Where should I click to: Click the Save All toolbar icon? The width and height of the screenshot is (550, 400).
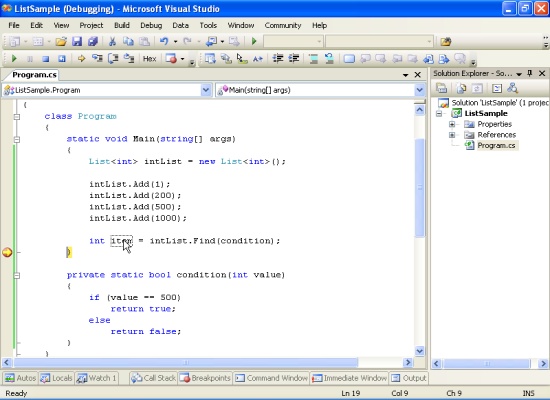pyautogui.click(x=93, y=41)
